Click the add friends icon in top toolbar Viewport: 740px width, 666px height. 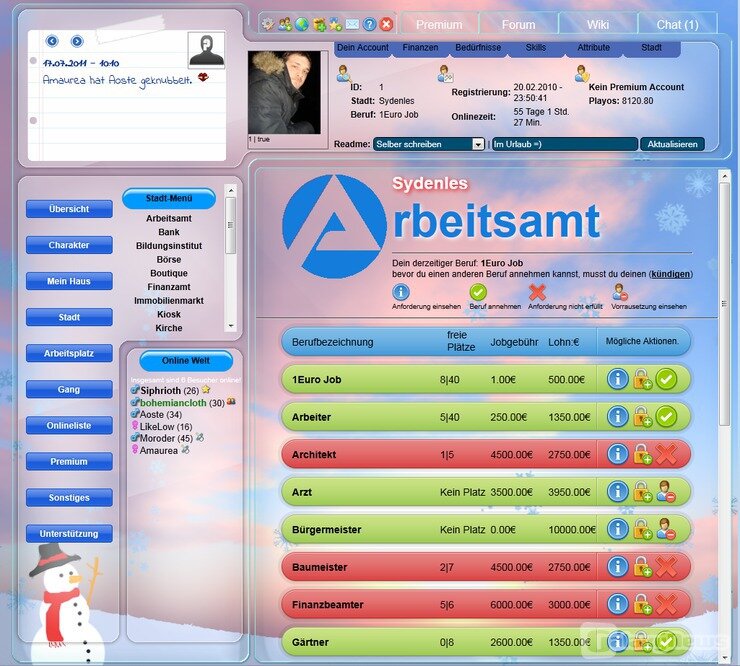coord(285,24)
